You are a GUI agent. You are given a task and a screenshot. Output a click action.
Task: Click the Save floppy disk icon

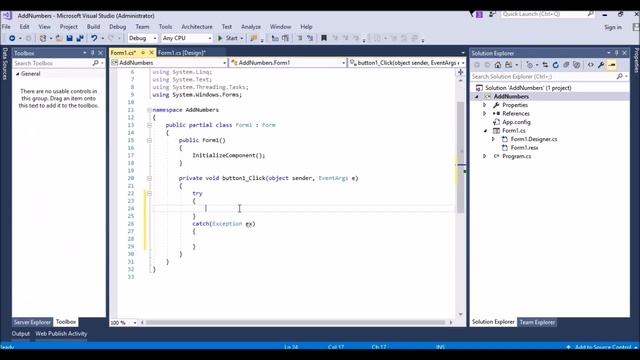(69, 38)
